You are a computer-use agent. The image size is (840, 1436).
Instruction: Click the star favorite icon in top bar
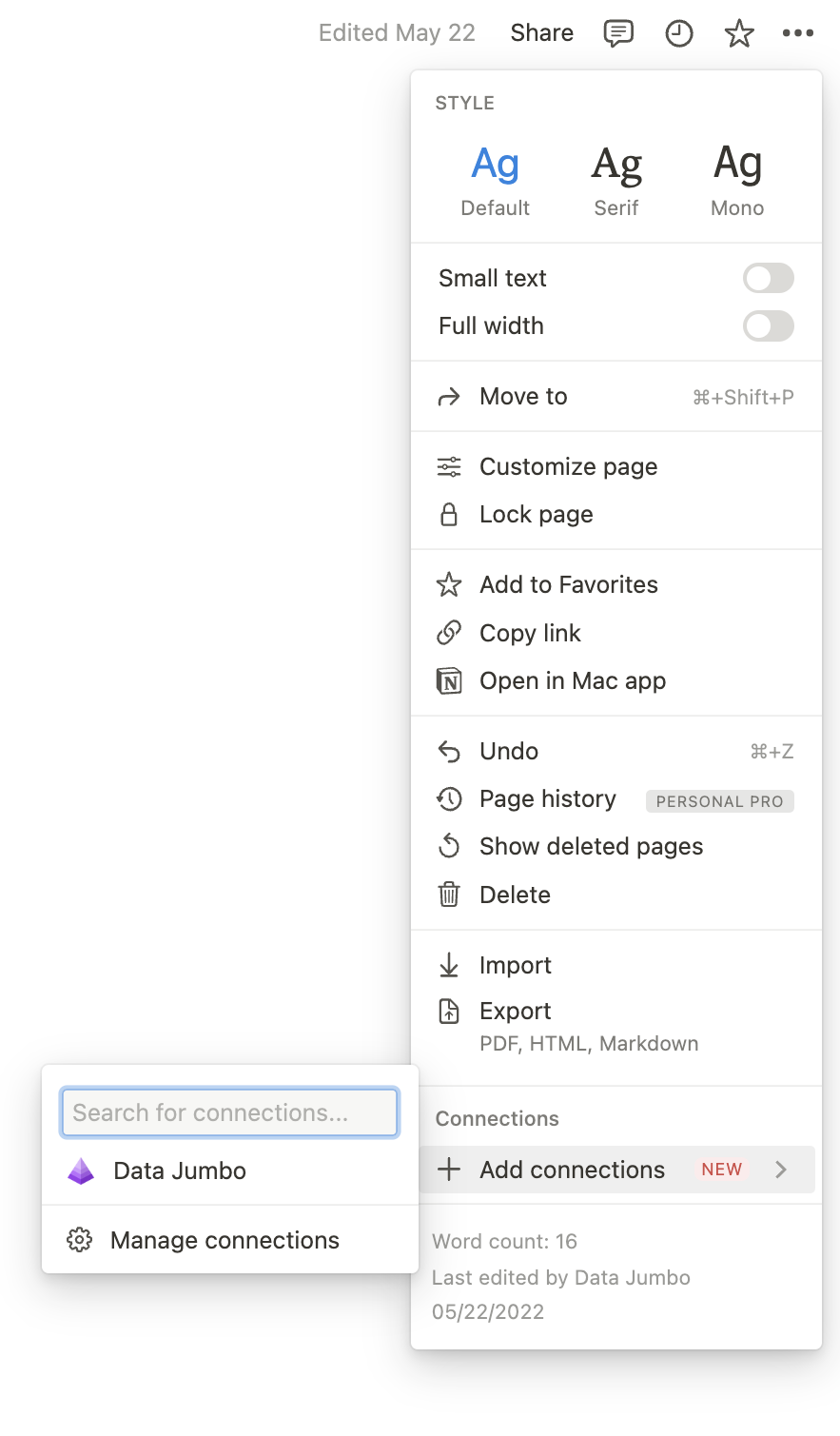739,33
